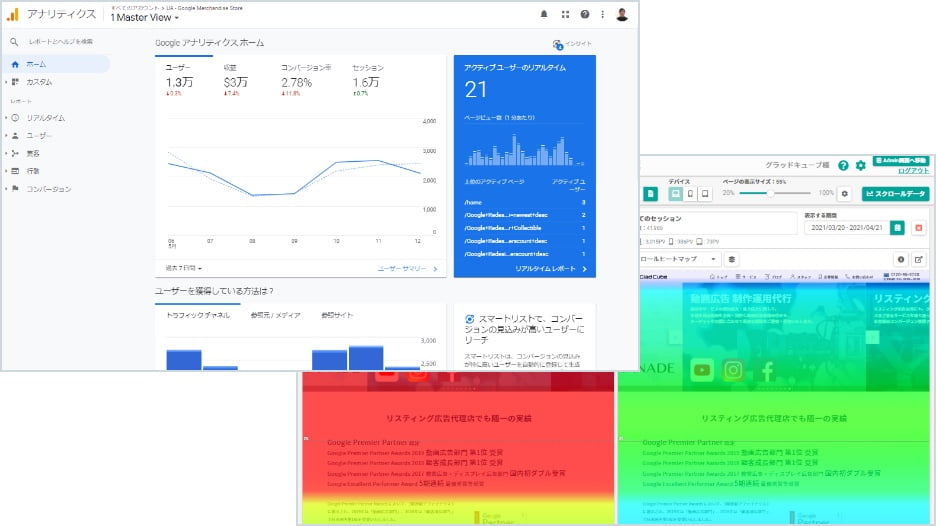936x526 pixels.
Task: Open the 1 Master View dropdown
Action: pos(145,18)
